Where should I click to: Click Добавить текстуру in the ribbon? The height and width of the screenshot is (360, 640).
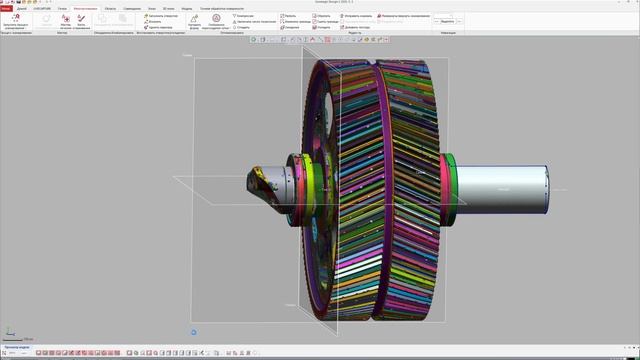(355, 27)
